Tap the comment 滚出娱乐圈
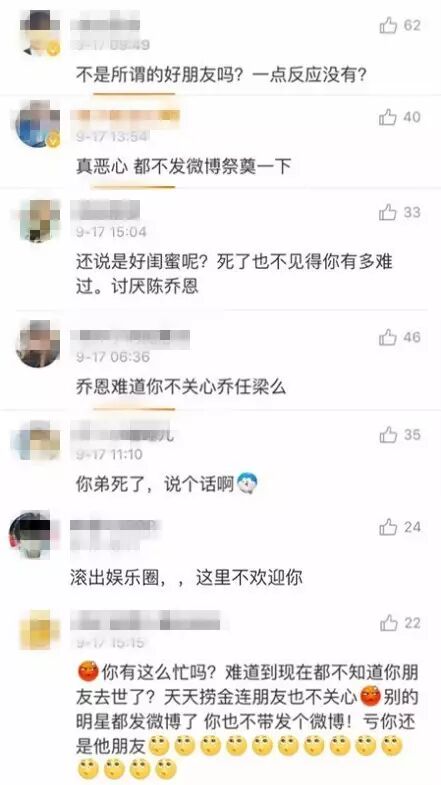 [x=186, y=579]
